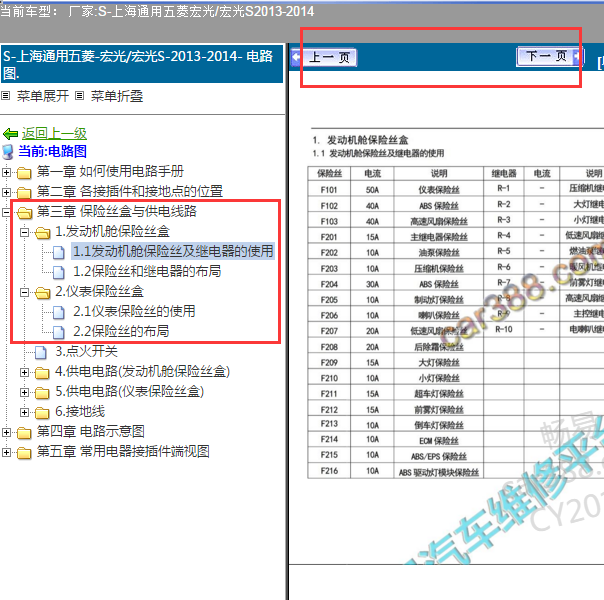The width and height of the screenshot is (604, 600).
Task: Select 4.供电电路(发动机舱保险丝盒) label
Action: pyautogui.click(x=143, y=372)
